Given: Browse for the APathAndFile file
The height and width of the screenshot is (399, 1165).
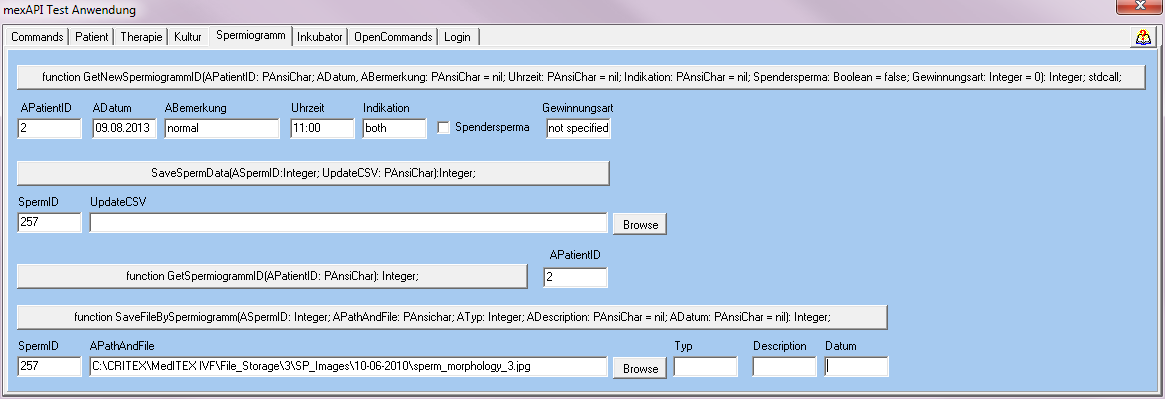Looking at the screenshot, I should point(640,368).
